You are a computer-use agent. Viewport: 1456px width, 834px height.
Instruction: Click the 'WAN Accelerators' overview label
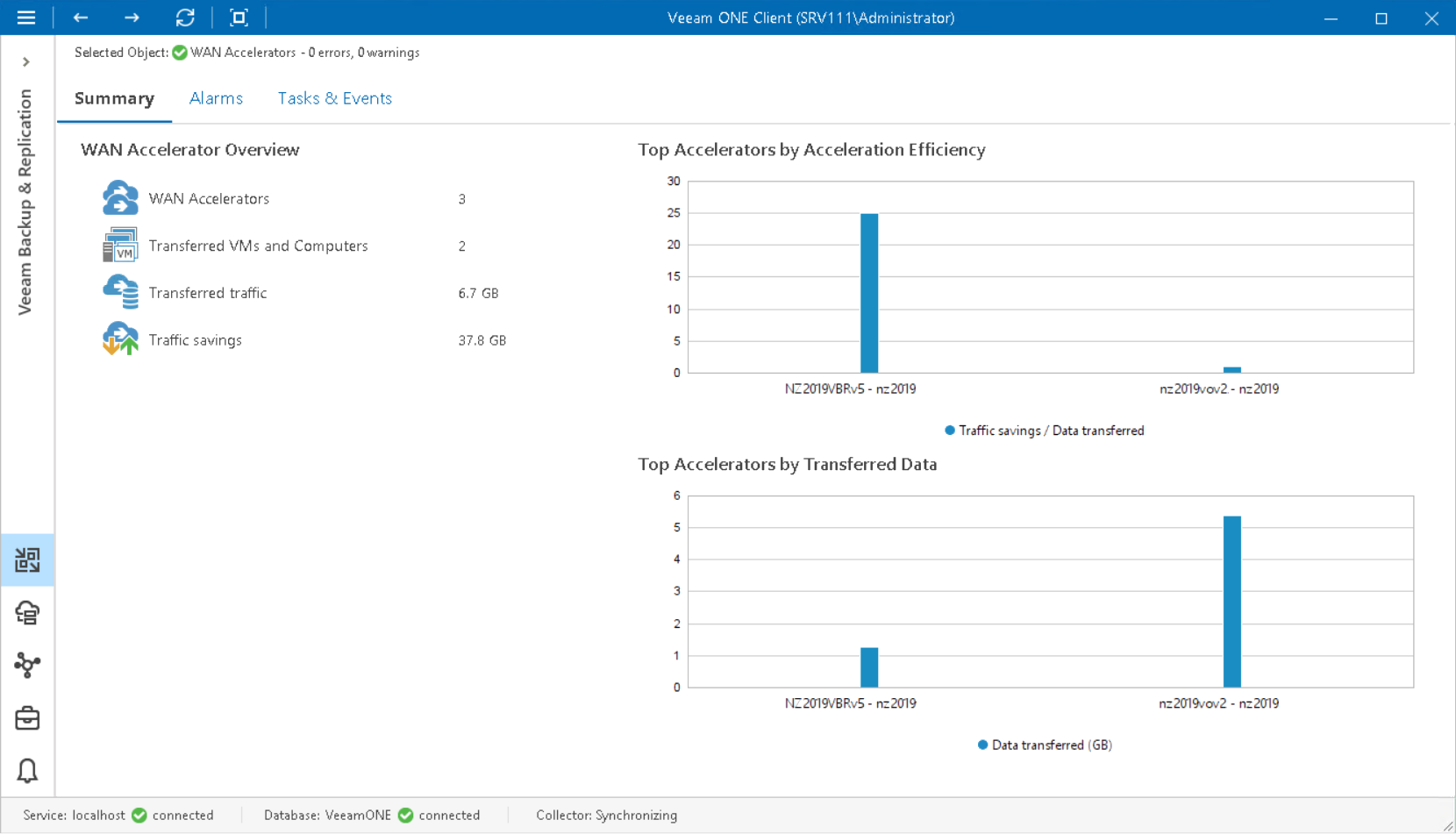[x=209, y=199]
